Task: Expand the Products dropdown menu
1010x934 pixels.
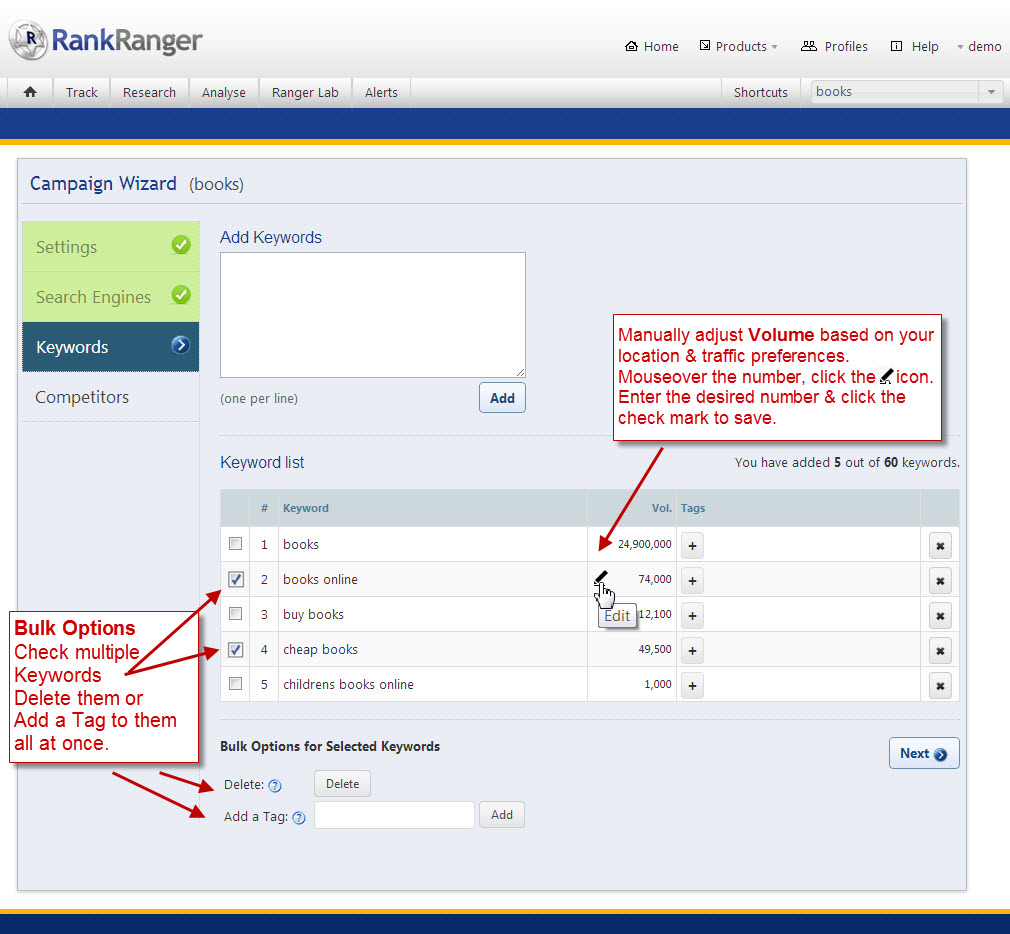Action: [x=739, y=46]
